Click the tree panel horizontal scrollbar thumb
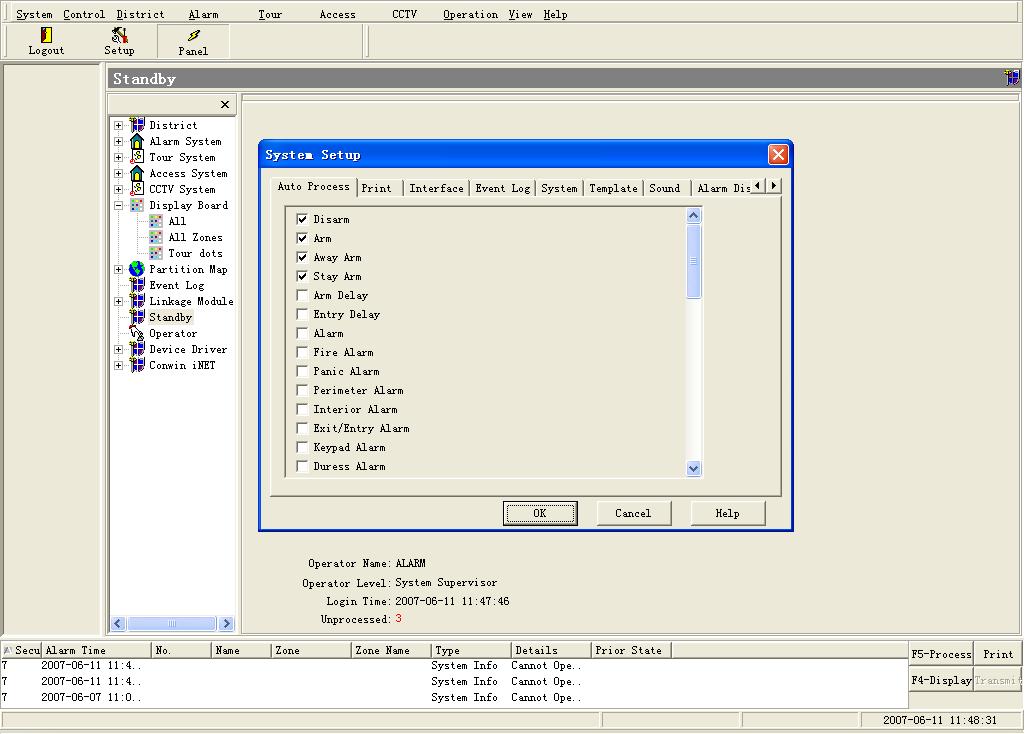 pyautogui.click(x=171, y=623)
